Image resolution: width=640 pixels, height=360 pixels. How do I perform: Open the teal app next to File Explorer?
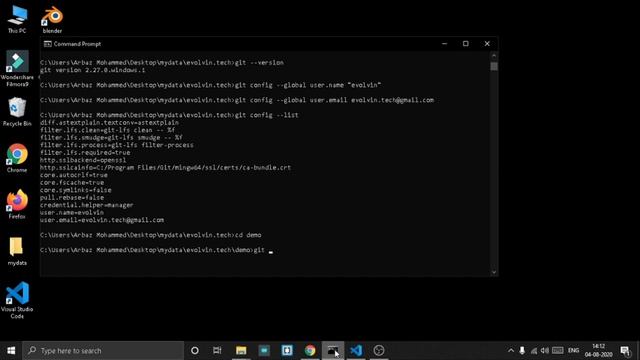pos(264,351)
